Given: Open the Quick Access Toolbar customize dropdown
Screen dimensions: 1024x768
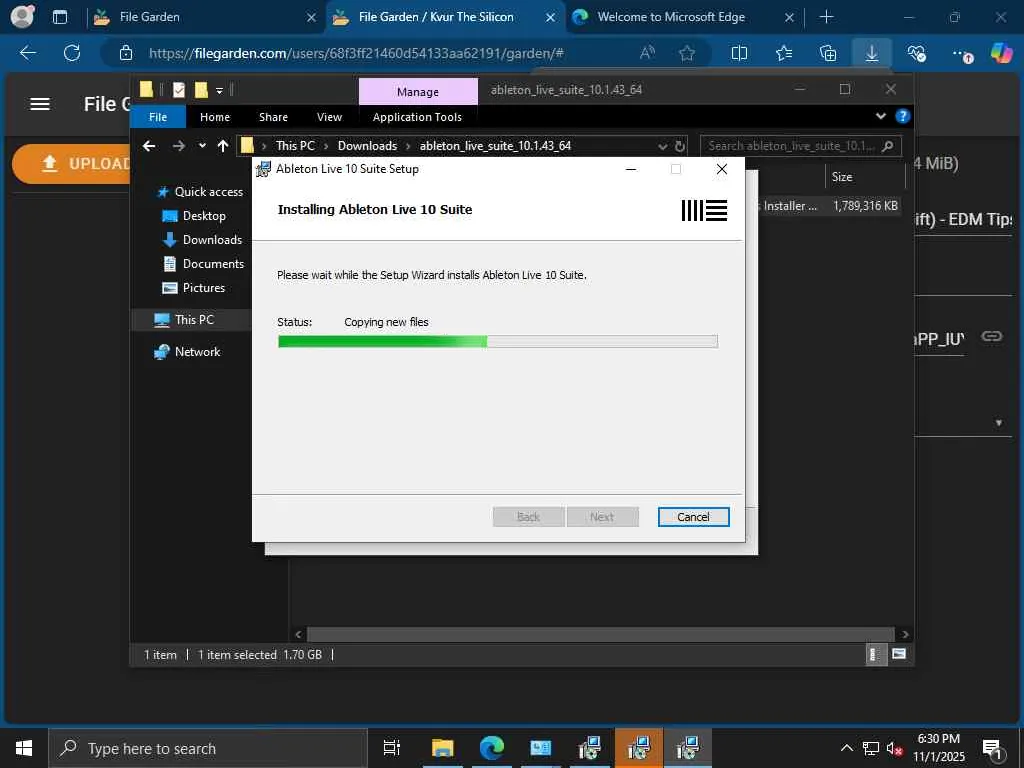Looking at the screenshot, I should click(x=219, y=90).
